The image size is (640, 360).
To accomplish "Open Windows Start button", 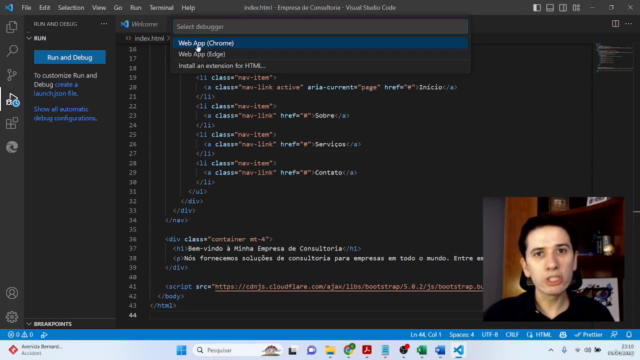I will (x=181, y=350).
